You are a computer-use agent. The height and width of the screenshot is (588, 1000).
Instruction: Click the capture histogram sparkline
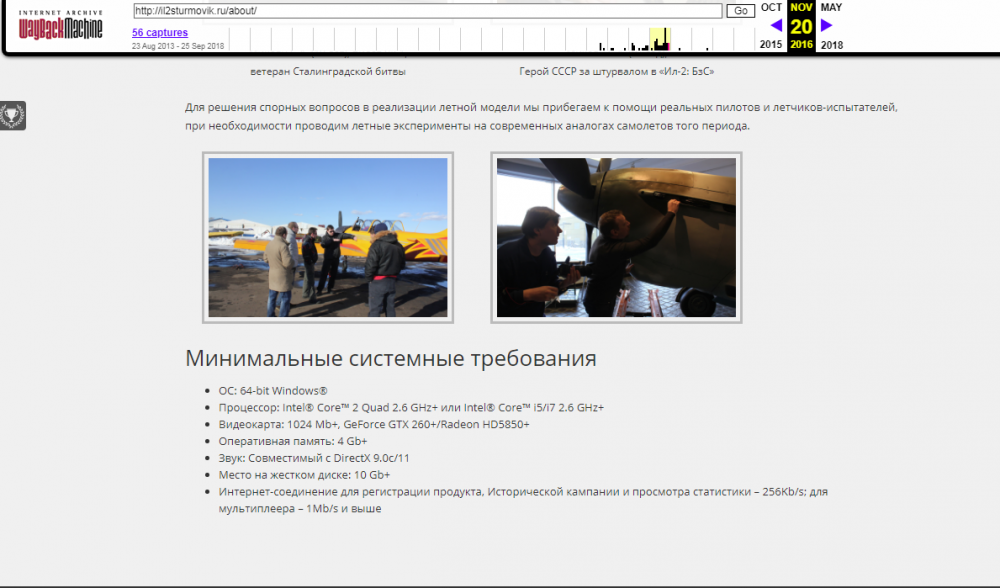pos(492,39)
